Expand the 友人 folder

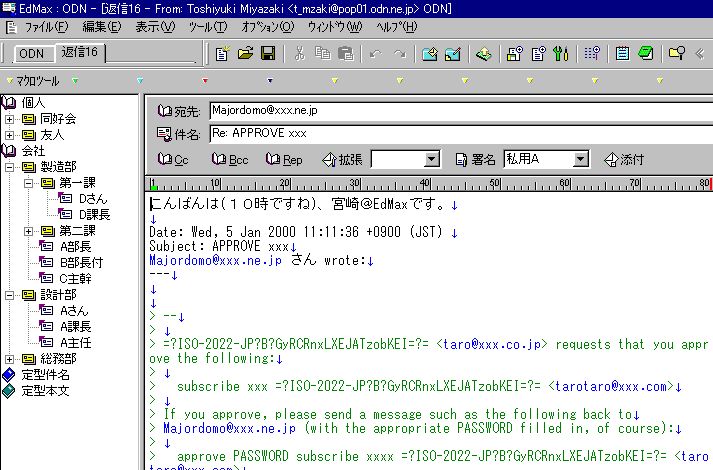tap(9, 135)
